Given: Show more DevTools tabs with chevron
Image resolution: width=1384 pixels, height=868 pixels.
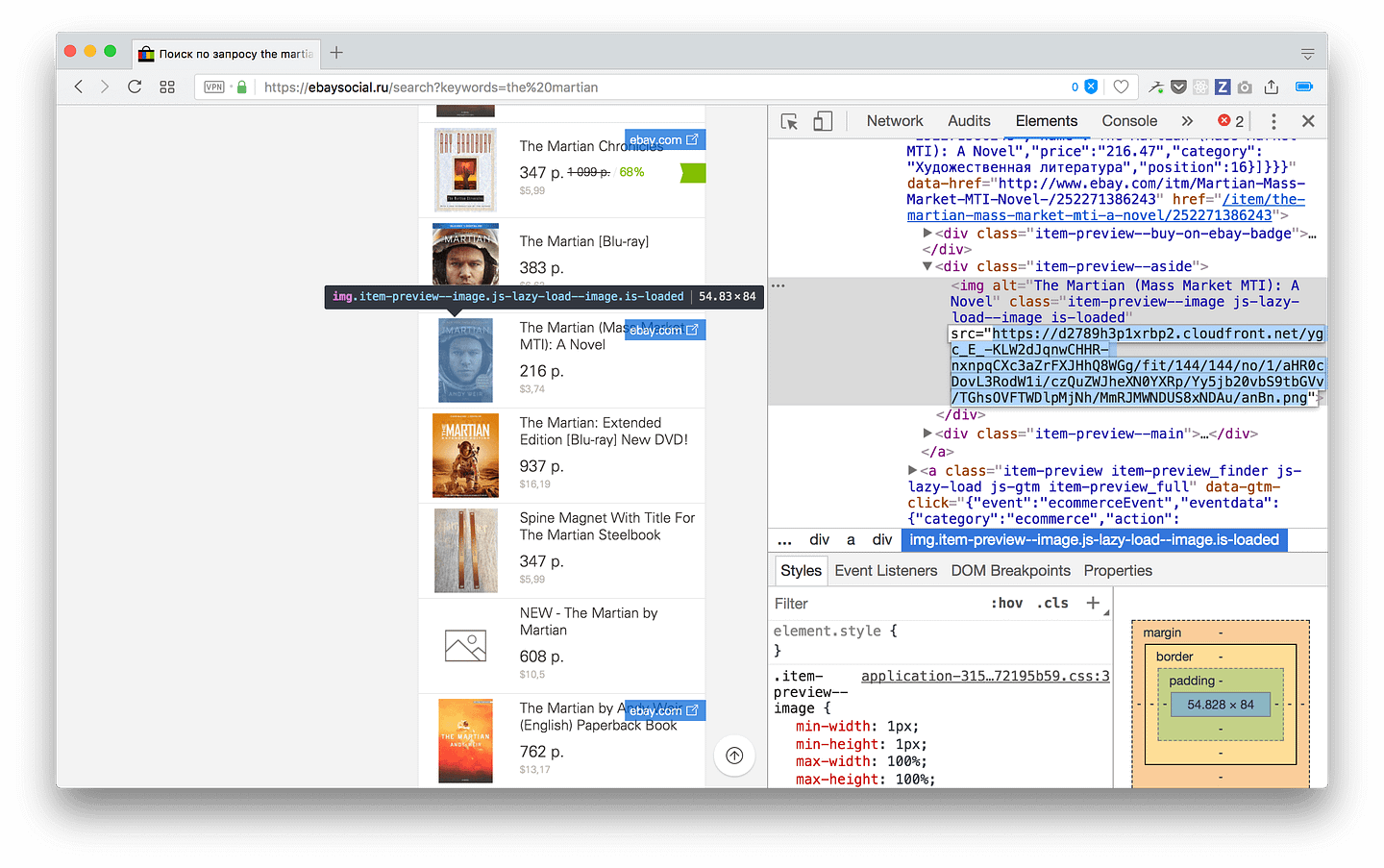Looking at the screenshot, I should (x=1187, y=121).
